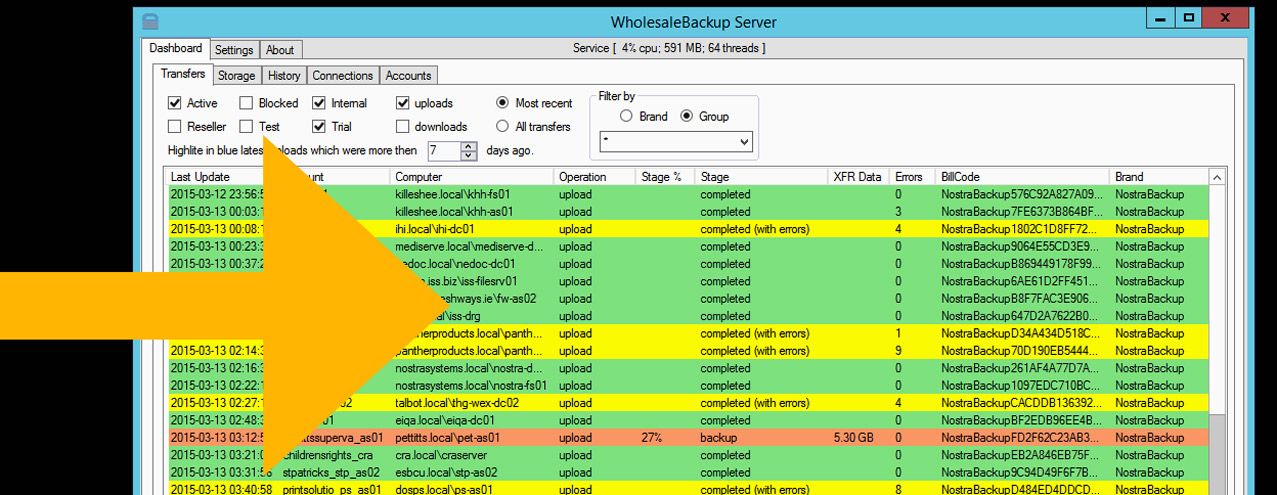Open the History sub-tab
The image size is (1277, 495).
pos(284,76)
